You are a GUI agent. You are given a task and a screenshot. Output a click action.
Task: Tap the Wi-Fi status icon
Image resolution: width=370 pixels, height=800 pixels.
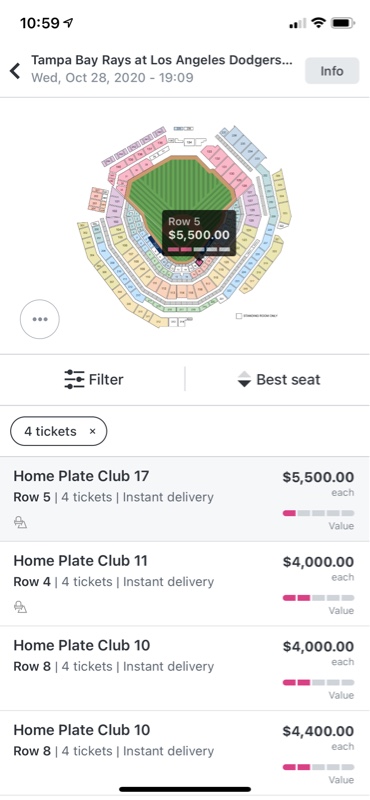[x=319, y=22]
